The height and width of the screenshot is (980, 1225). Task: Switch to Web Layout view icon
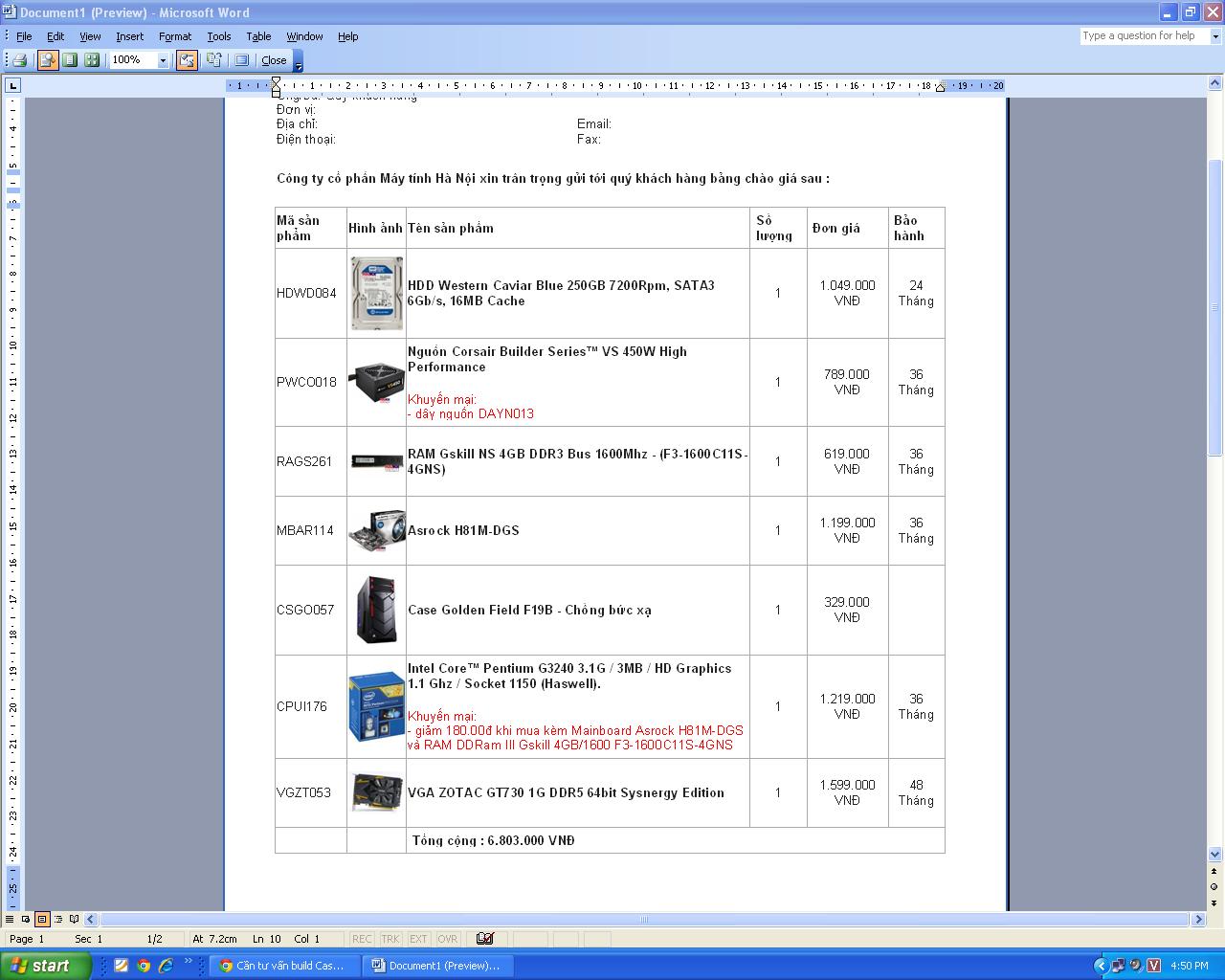pyautogui.click(x=26, y=919)
